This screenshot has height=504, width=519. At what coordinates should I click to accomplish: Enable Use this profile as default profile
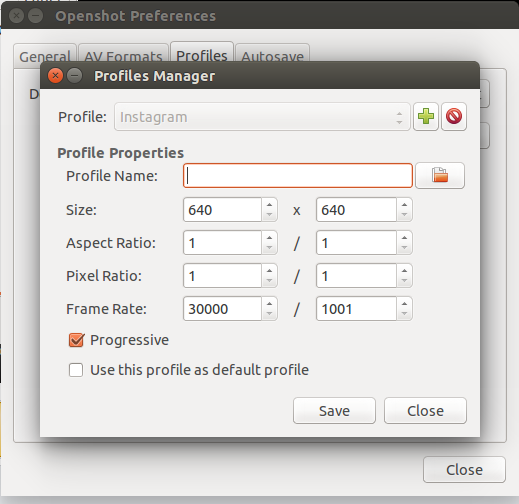[x=76, y=370]
